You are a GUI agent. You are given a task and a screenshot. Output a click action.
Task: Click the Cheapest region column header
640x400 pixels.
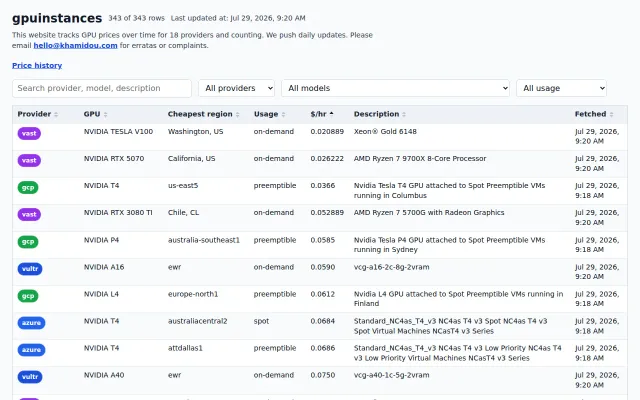[200, 114]
